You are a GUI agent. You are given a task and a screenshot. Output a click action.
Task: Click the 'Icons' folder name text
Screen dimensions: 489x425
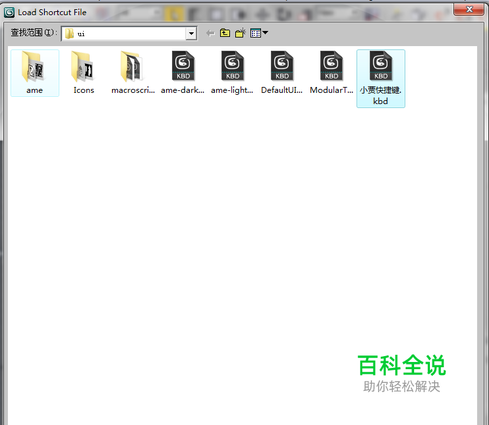[x=84, y=90]
